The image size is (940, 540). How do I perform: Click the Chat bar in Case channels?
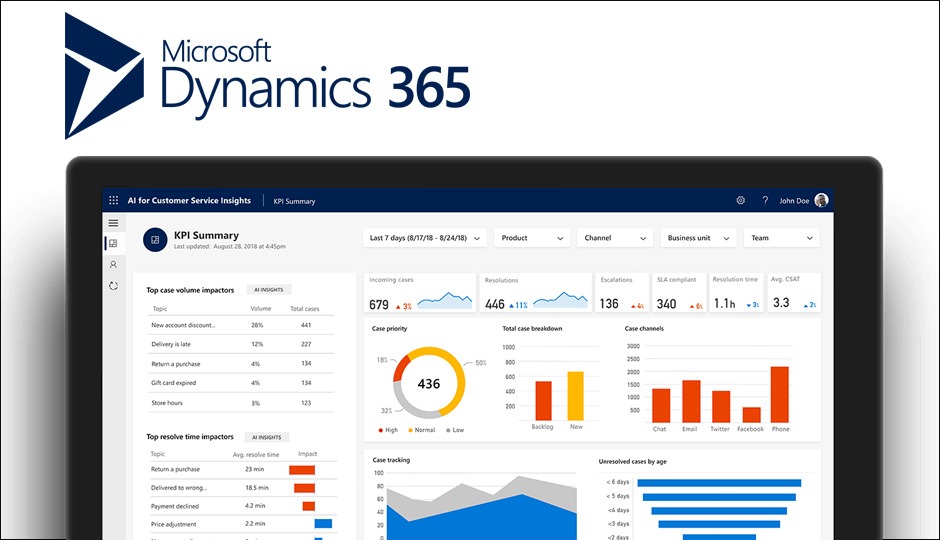click(x=661, y=406)
